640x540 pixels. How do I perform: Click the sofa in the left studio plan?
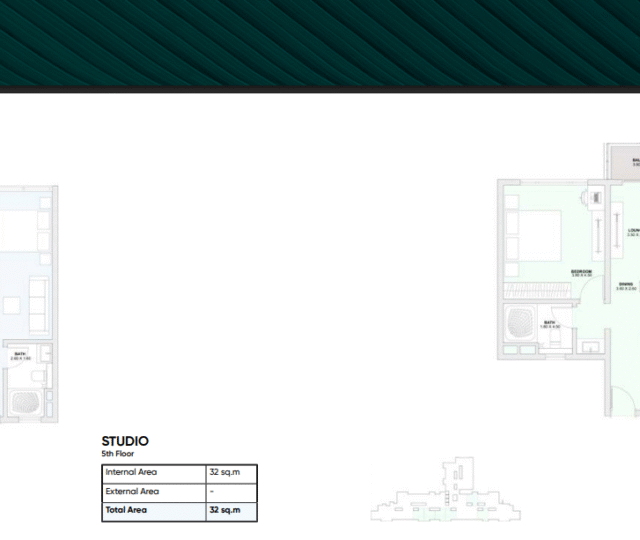40,299
